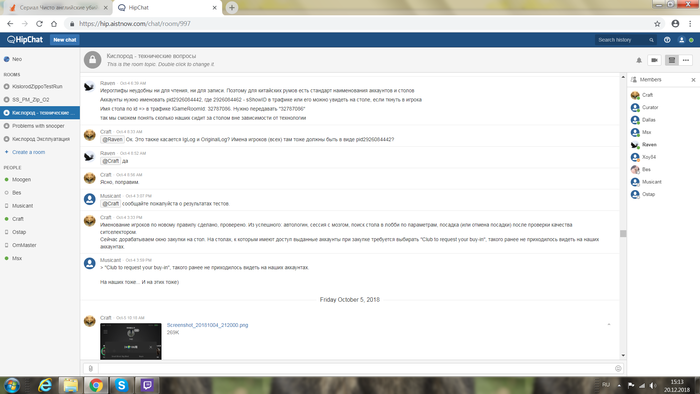
Task: Click room title Кислород - технические вопросы
Action: click(x=151, y=56)
